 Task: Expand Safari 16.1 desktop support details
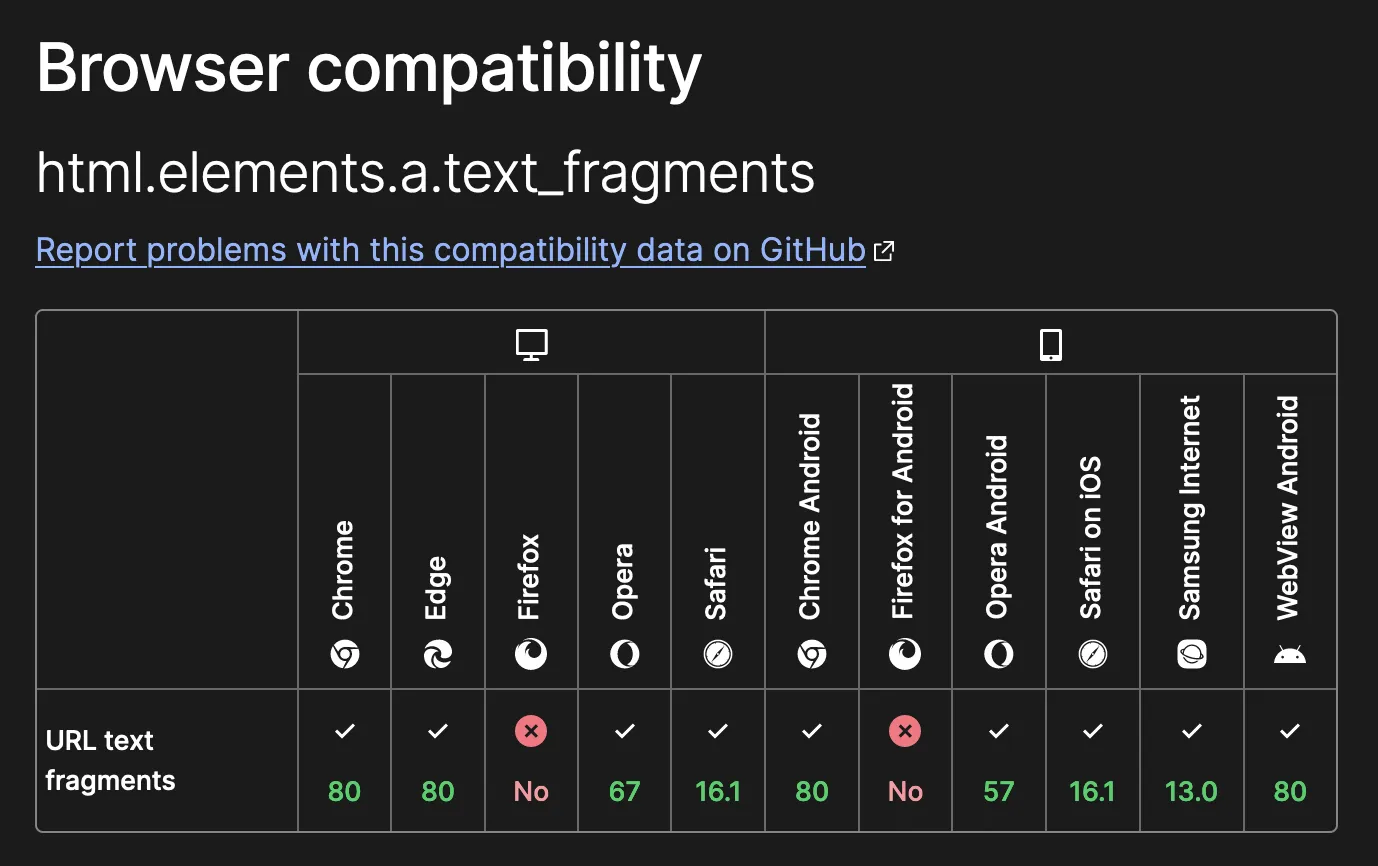pyautogui.click(x=718, y=761)
